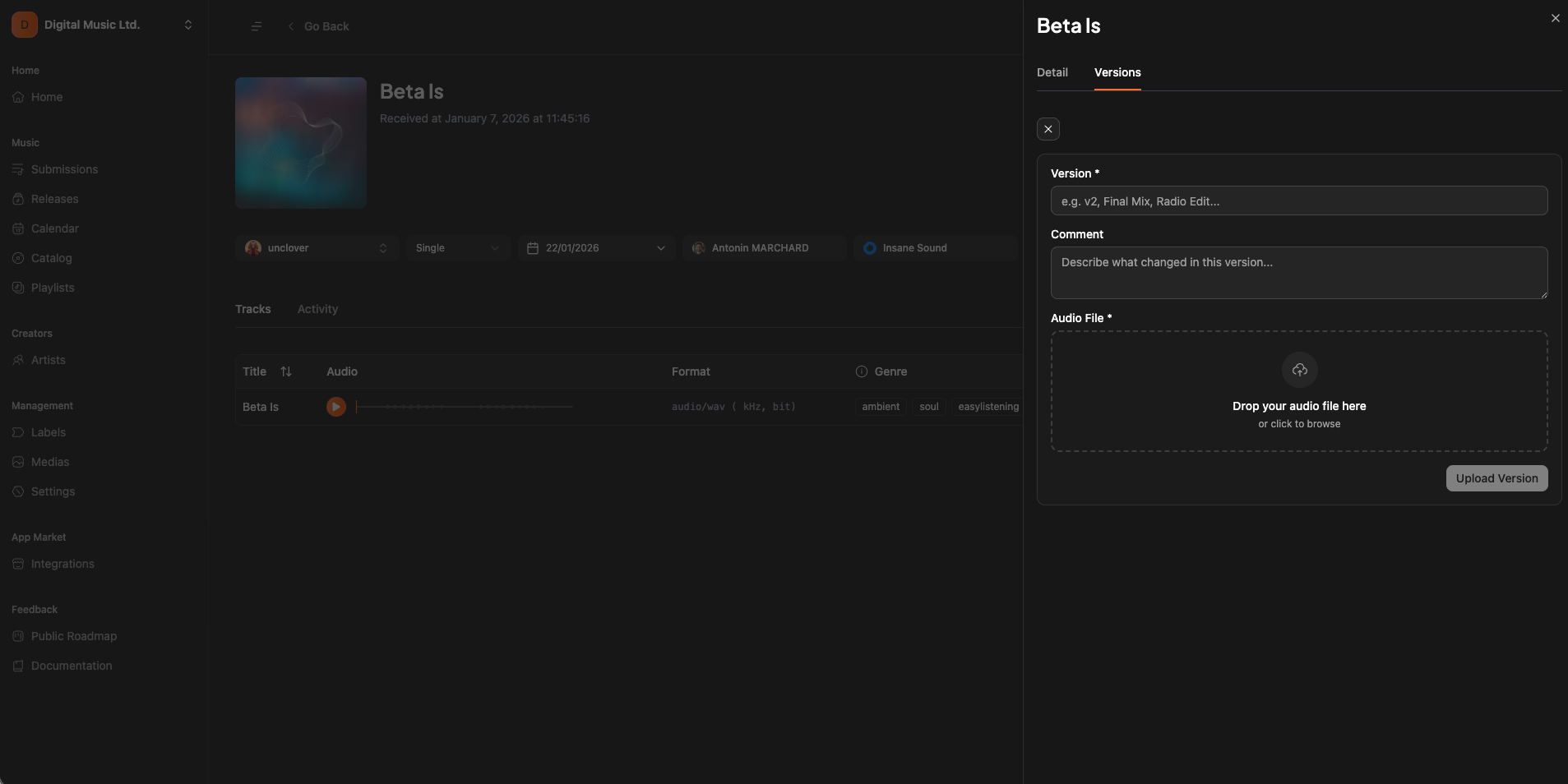Screen dimensions: 1568x784
Task: Open the organization switcher chevrons
Action: tap(188, 25)
